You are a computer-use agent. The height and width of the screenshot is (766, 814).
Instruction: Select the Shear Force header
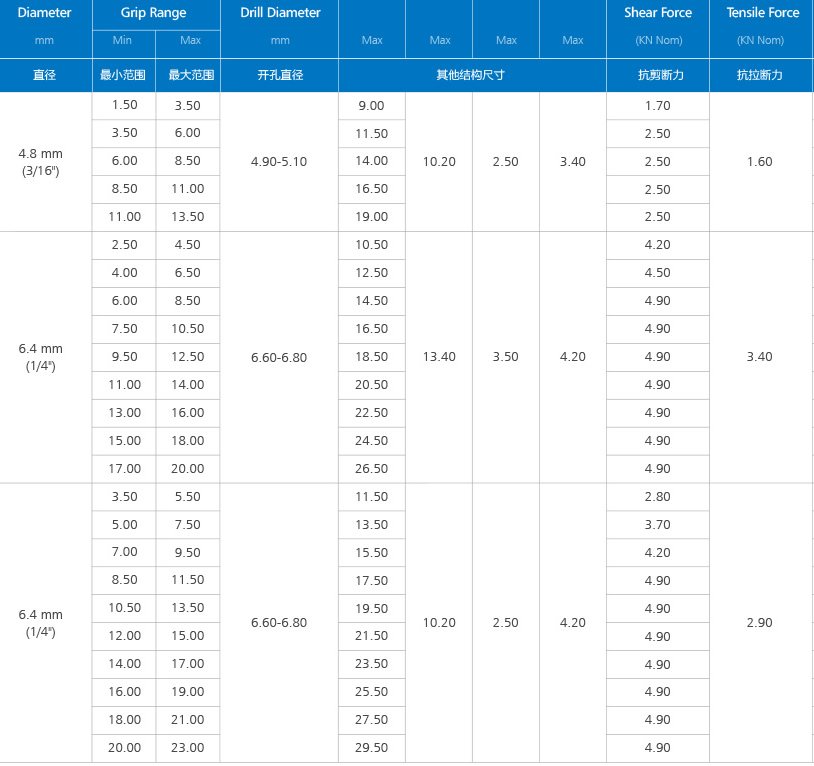point(658,13)
